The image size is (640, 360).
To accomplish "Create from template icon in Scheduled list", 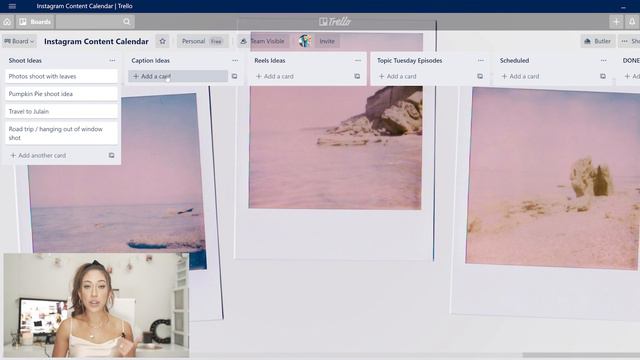I will 603,76.
